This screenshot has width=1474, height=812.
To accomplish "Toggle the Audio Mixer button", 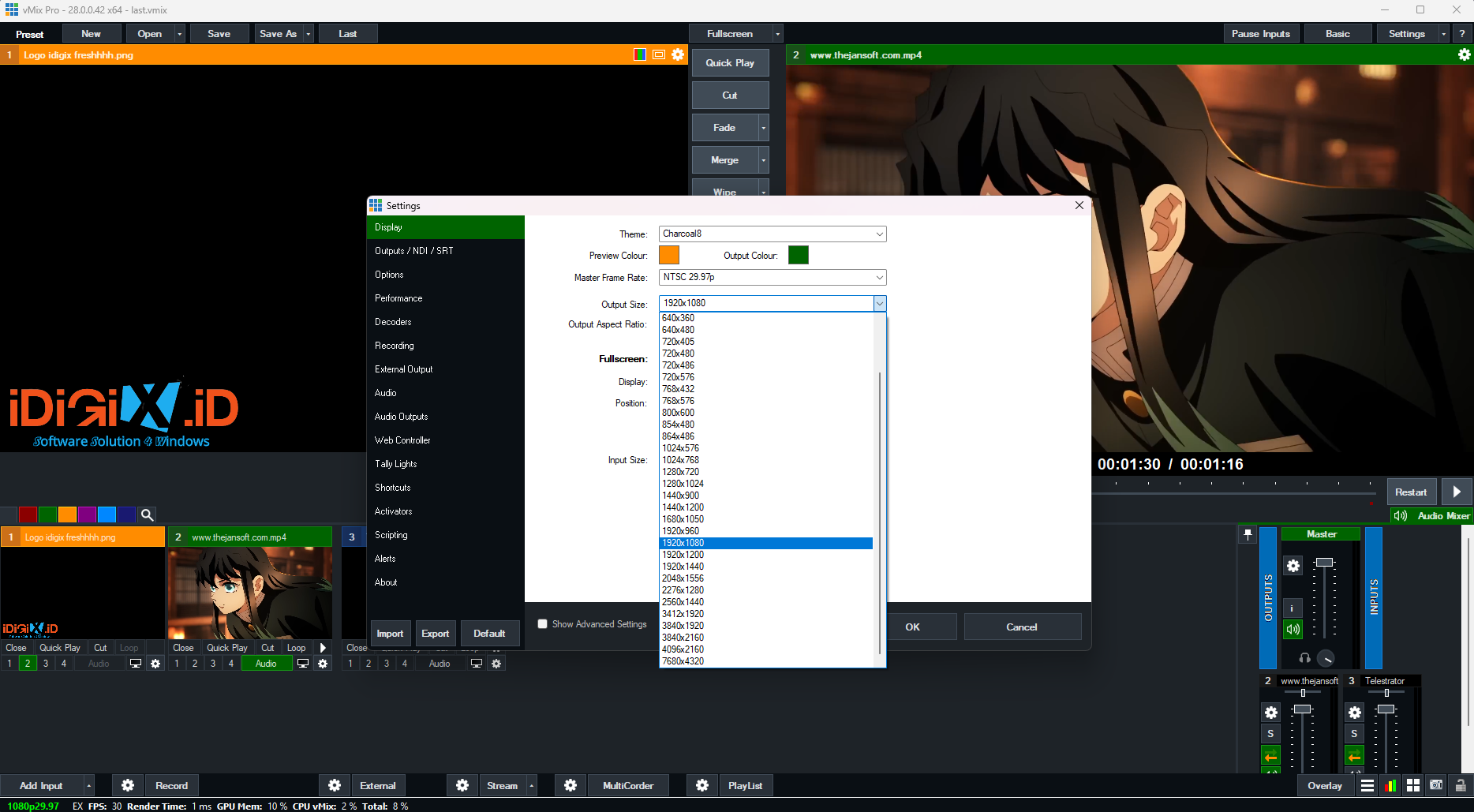I will 1431,515.
